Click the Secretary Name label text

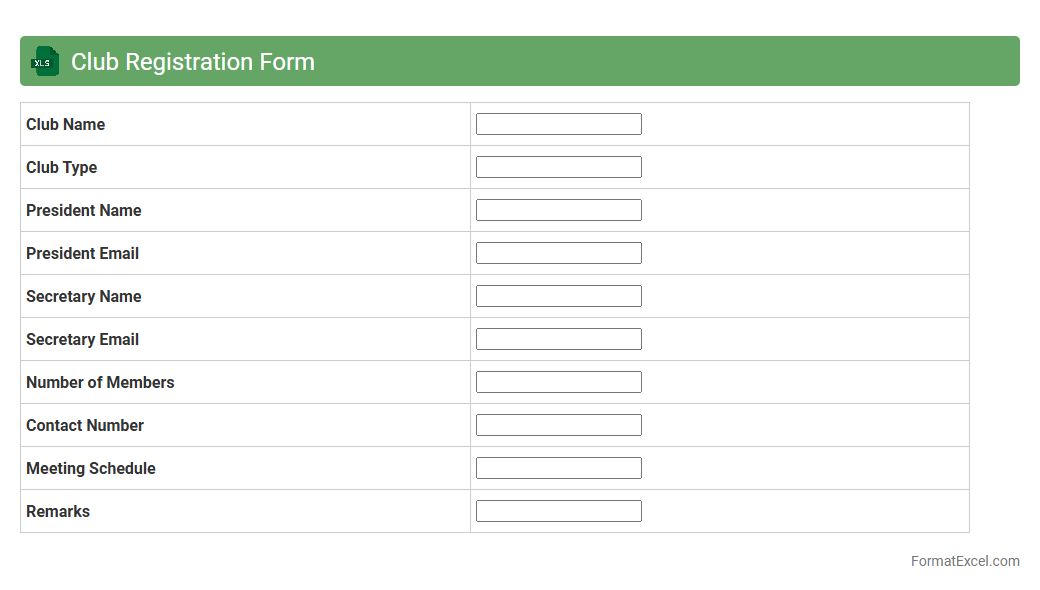[84, 297]
